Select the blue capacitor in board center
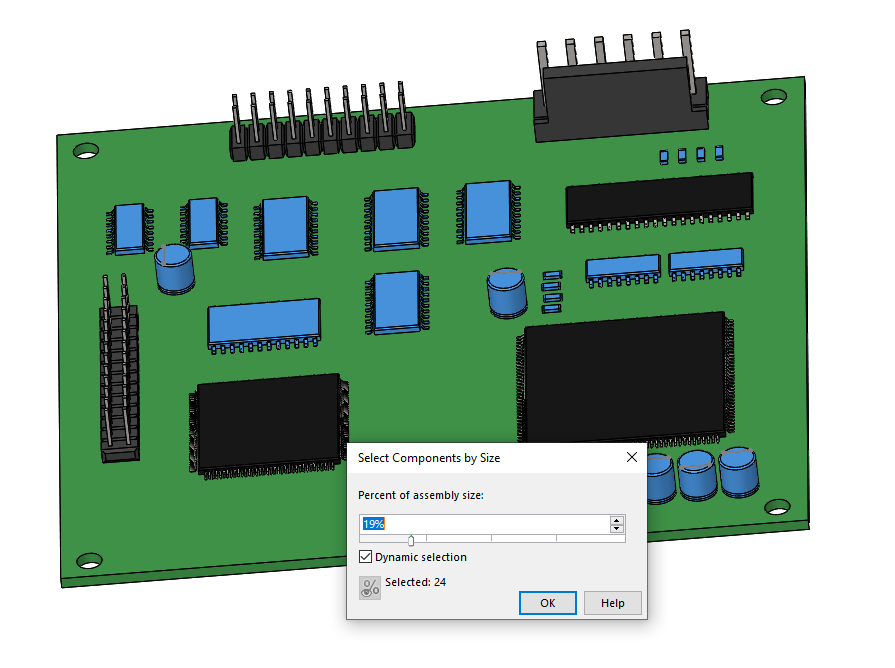 (x=507, y=293)
